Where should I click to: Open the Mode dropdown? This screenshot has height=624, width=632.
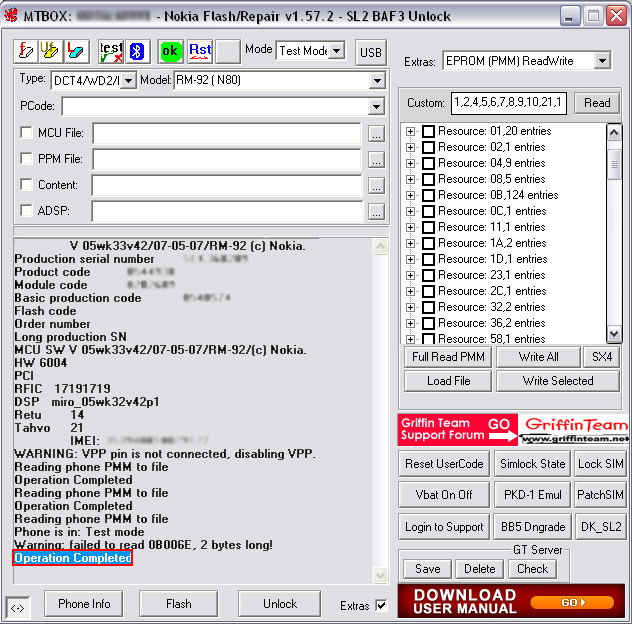click(337, 51)
